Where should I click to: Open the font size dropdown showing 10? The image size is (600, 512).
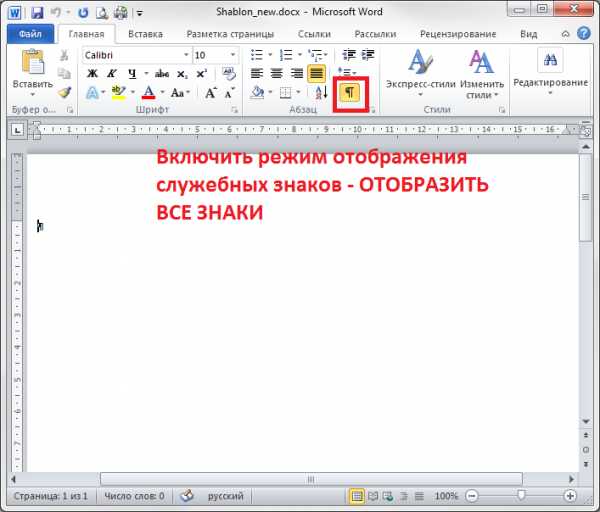[x=233, y=55]
